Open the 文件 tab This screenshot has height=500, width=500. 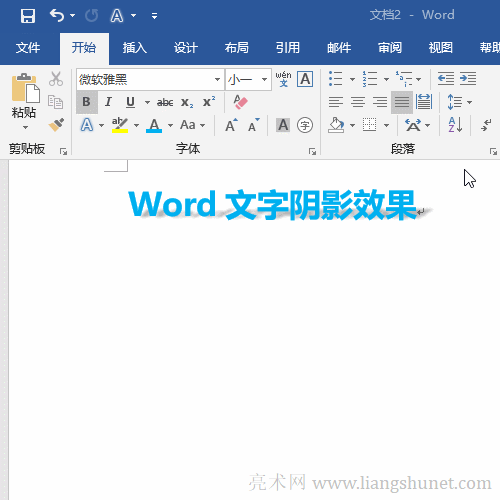pyautogui.click(x=28, y=48)
